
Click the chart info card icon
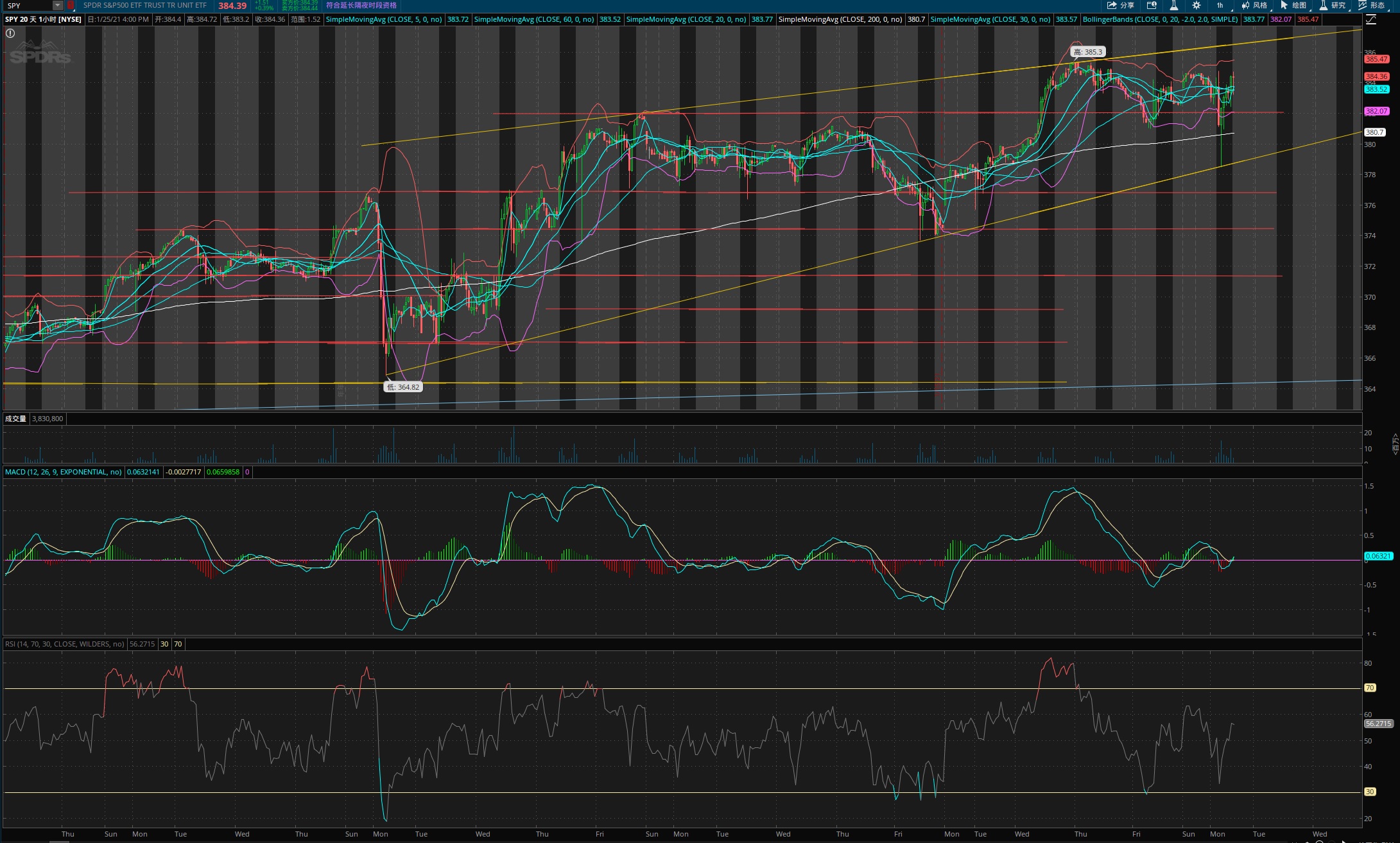(x=1152, y=5)
